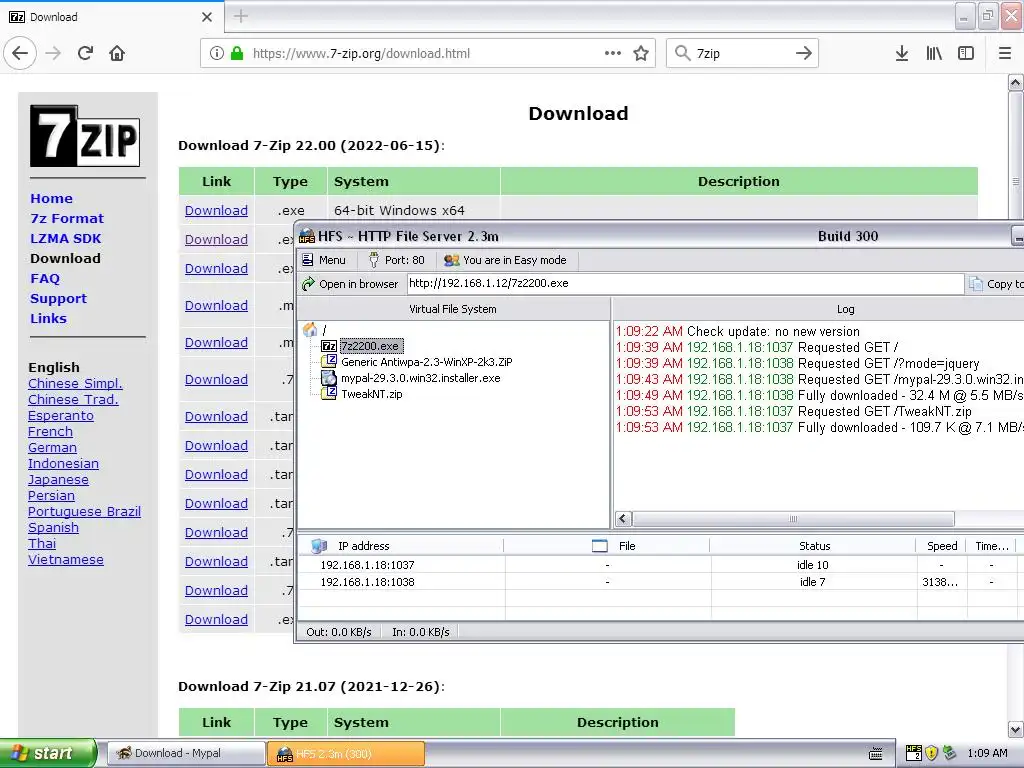Switch language to Vietnamese

tap(66, 560)
